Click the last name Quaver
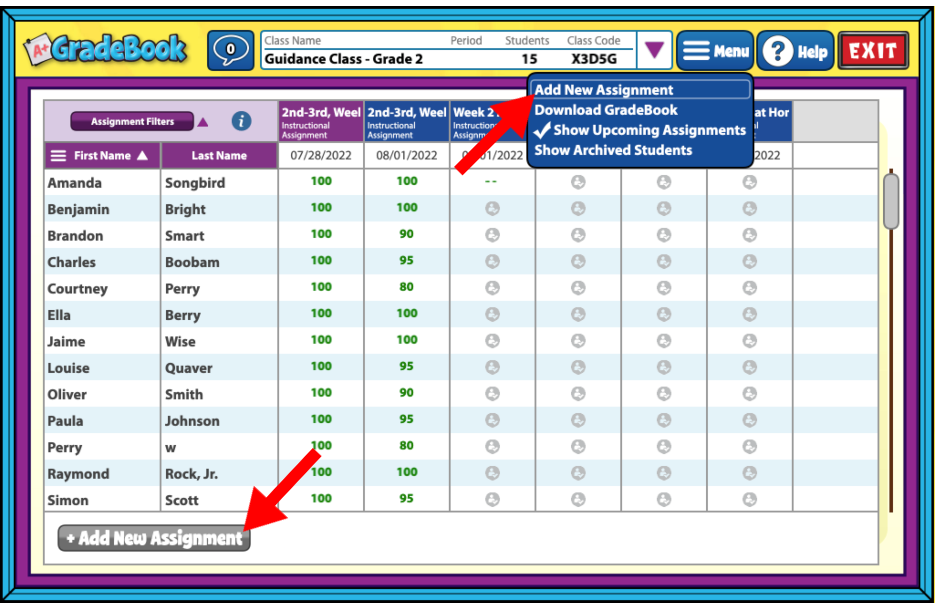This screenshot has width=935, height=609. point(188,369)
